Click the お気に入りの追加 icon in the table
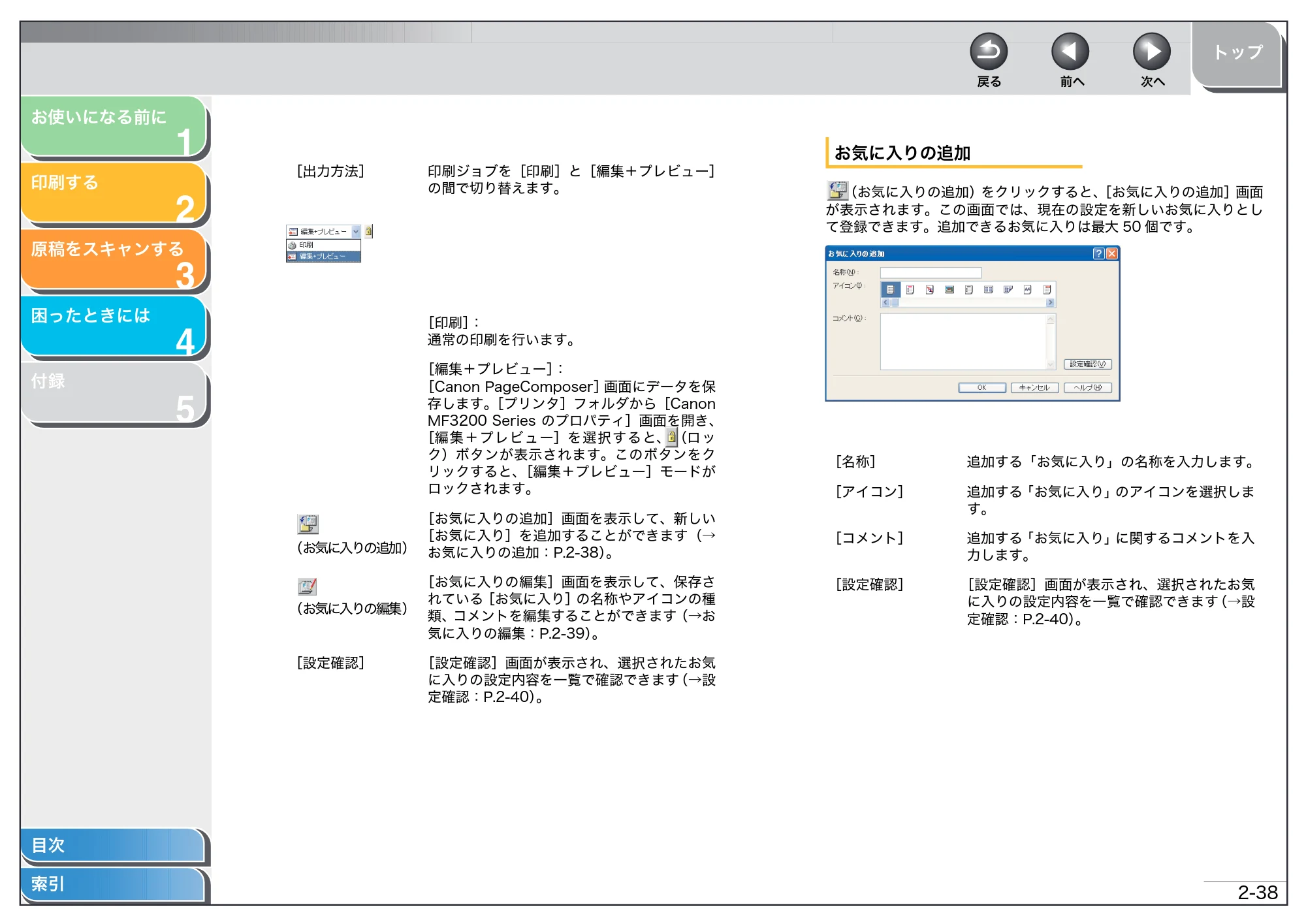Viewport: 1306px width, 924px height. pos(308,524)
